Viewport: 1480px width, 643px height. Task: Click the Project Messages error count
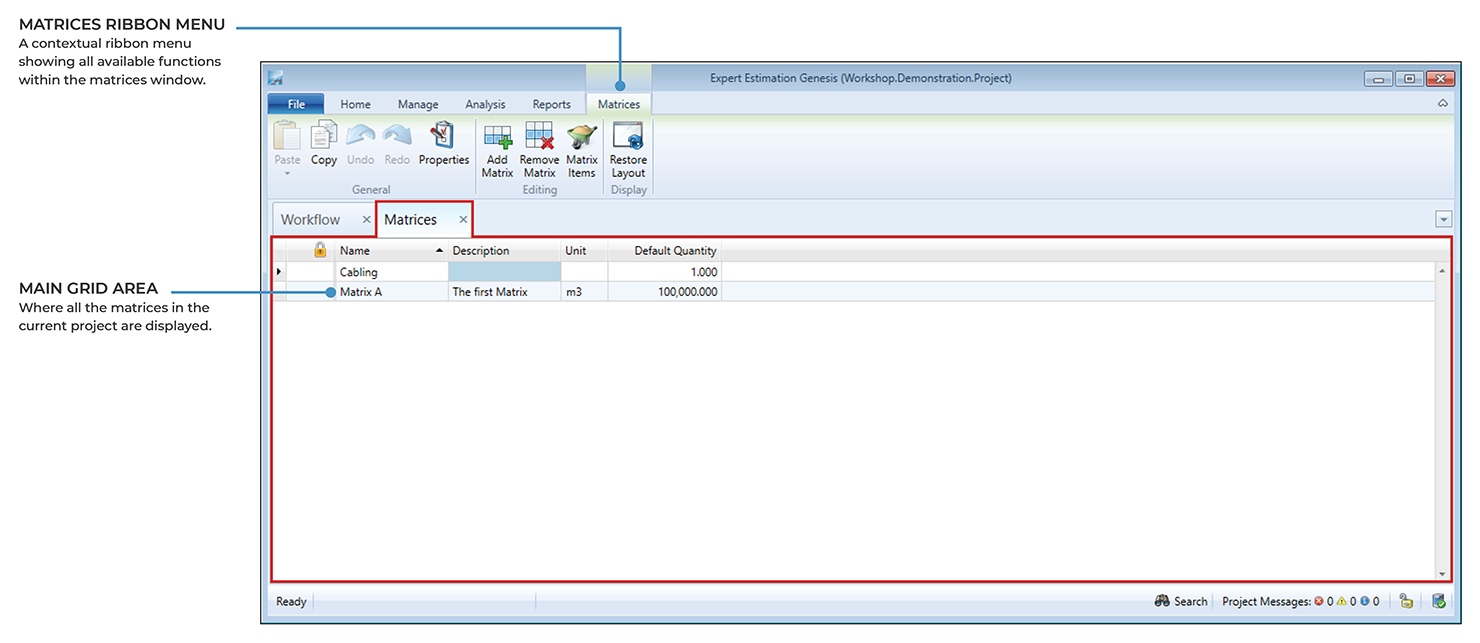point(1323,601)
